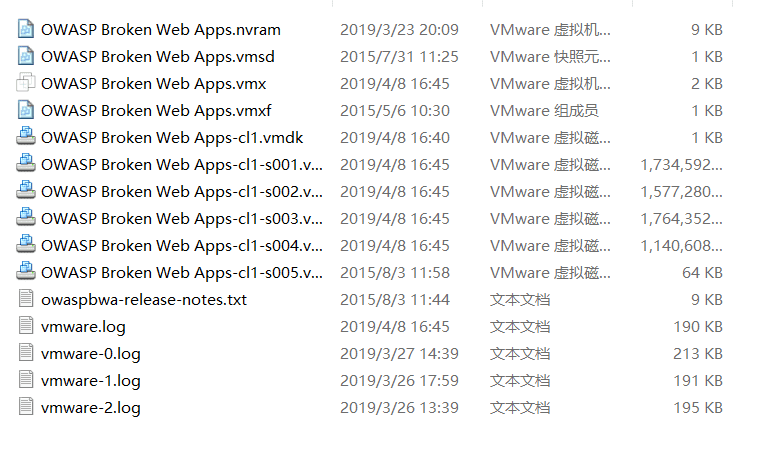Viewport: 759px width, 449px height.
Task: Click the vmware.log text document icon
Action: pyautogui.click(x=26, y=326)
